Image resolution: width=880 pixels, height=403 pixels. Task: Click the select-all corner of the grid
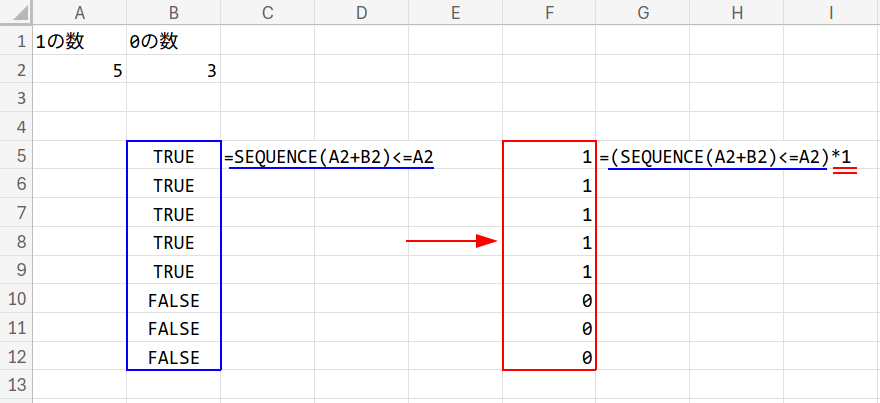click(16, 13)
